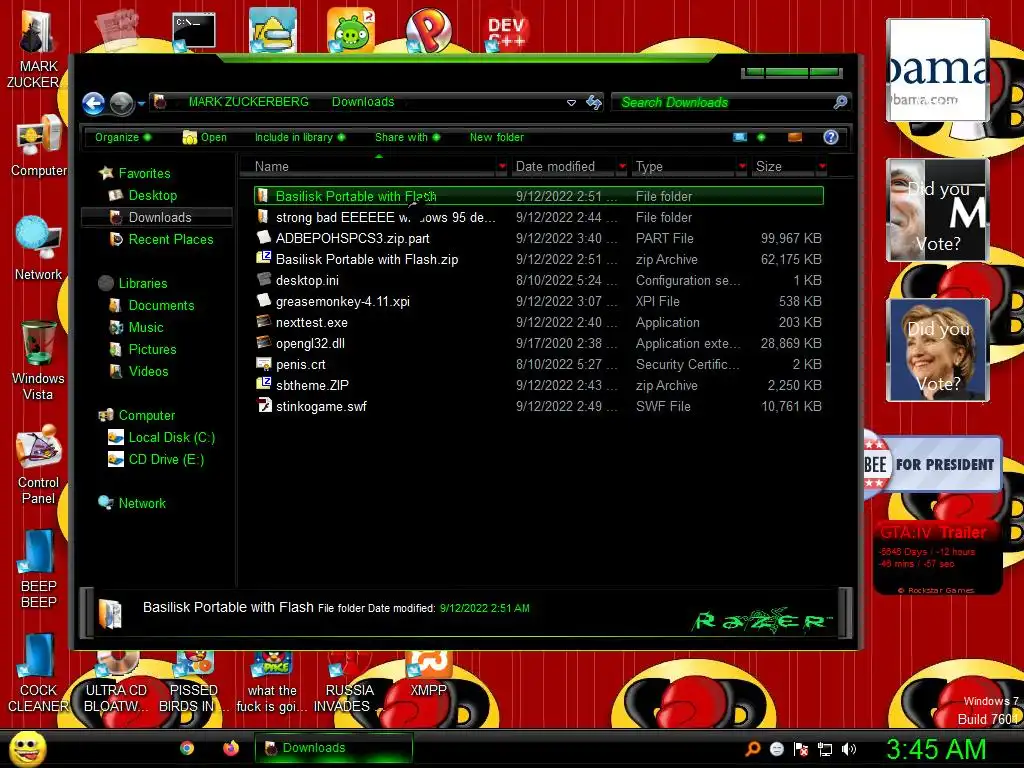Open the Control Panel desktop icon
The height and width of the screenshot is (768, 1024).
(39, 464)
